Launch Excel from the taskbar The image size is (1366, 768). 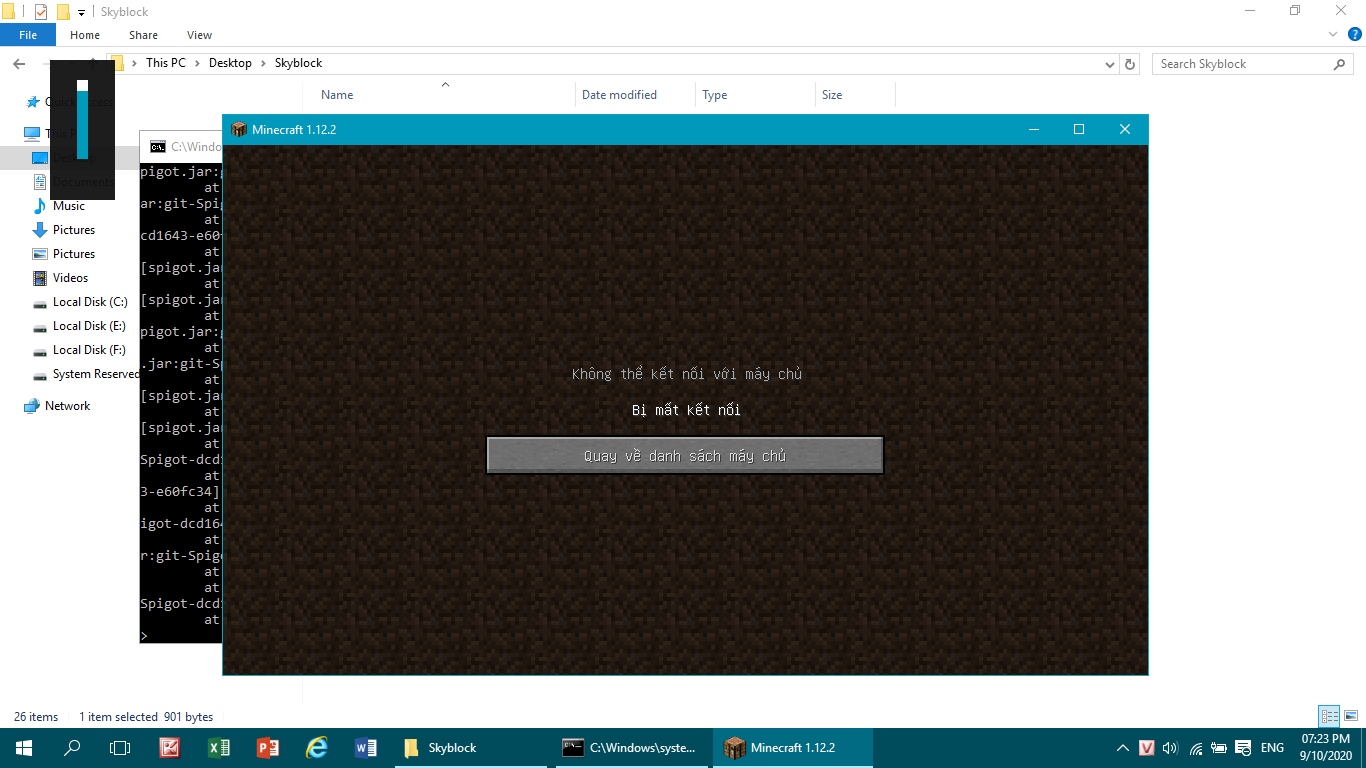point(219,748)
